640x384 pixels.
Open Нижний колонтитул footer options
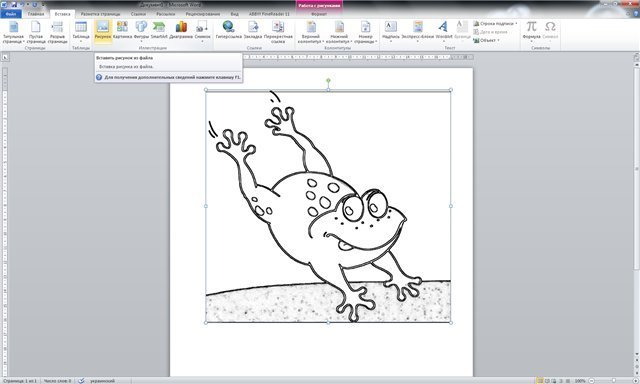(x=339, y=32)
